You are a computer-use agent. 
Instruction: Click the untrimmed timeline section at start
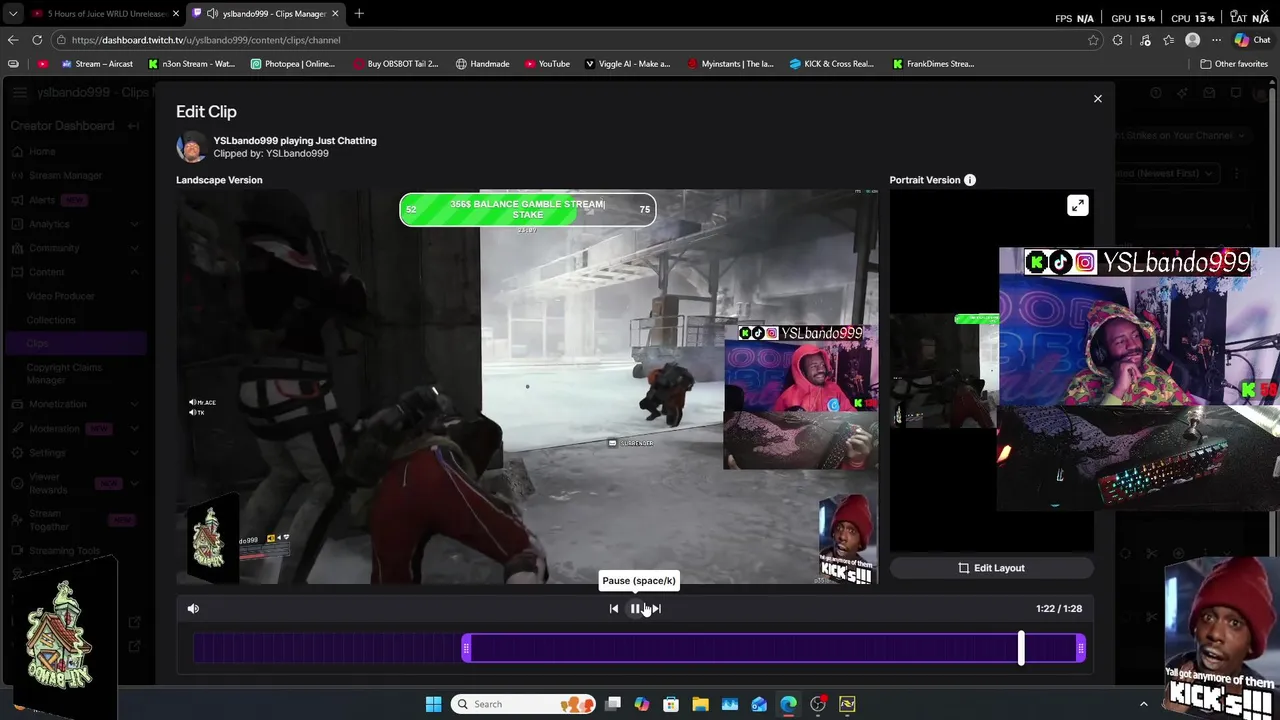pos(327,648)
